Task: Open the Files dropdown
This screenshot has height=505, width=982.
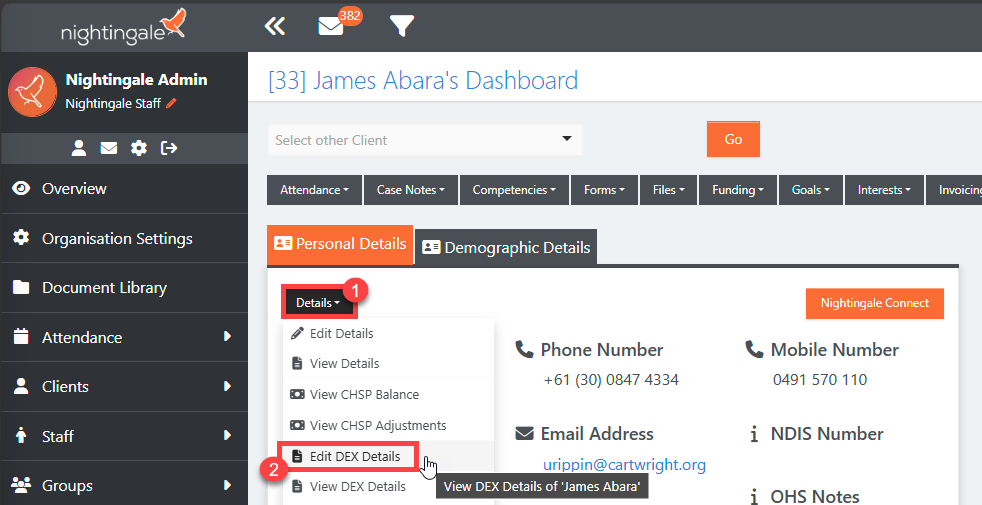Action: 668,190
